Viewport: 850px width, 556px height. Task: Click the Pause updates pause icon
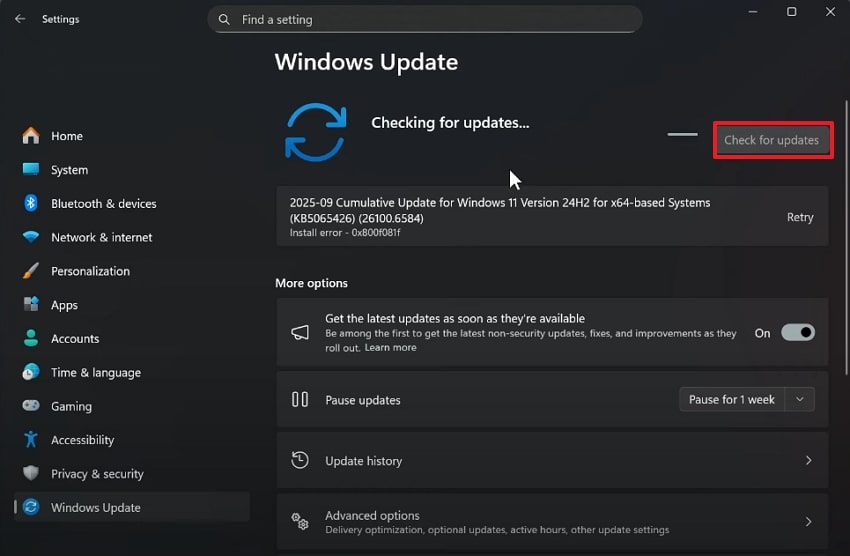tap(300, 399)
